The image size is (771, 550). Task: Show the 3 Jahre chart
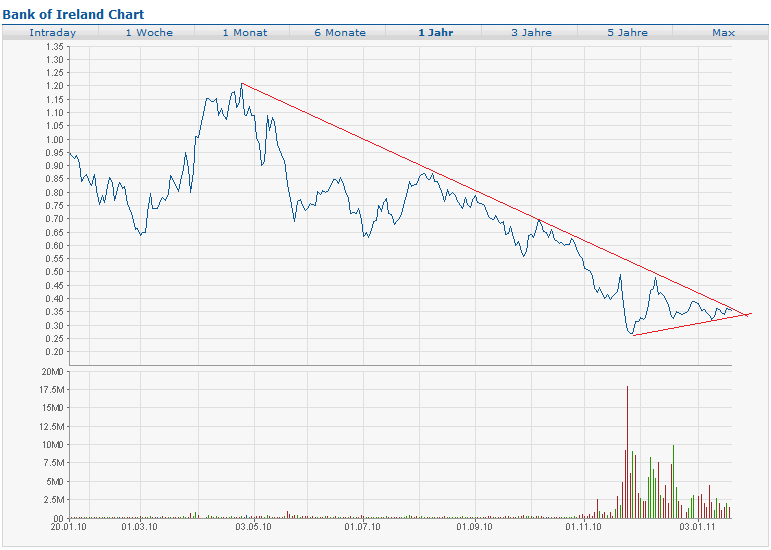[532, 33]
